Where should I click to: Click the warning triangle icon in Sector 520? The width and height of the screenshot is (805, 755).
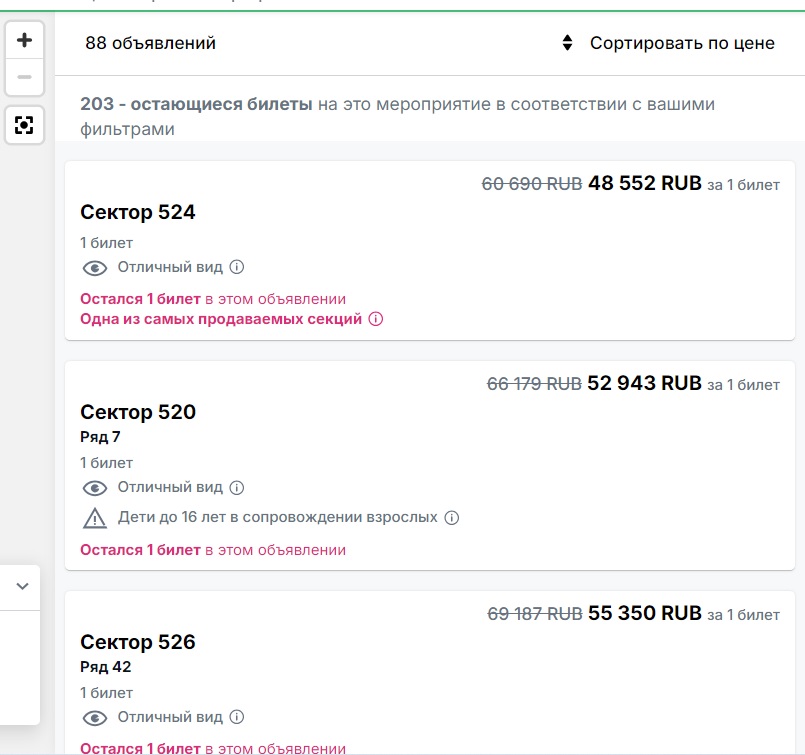point(95,518)
